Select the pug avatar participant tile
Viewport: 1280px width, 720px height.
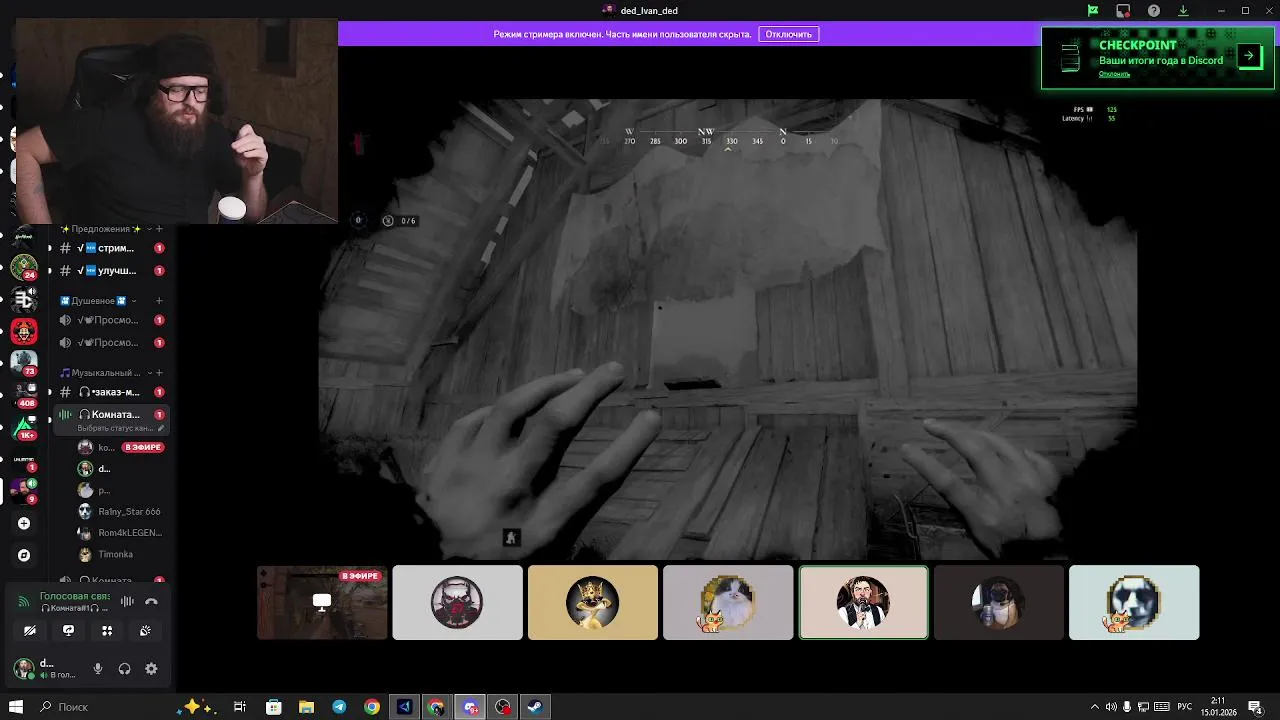tap(999, 602)
